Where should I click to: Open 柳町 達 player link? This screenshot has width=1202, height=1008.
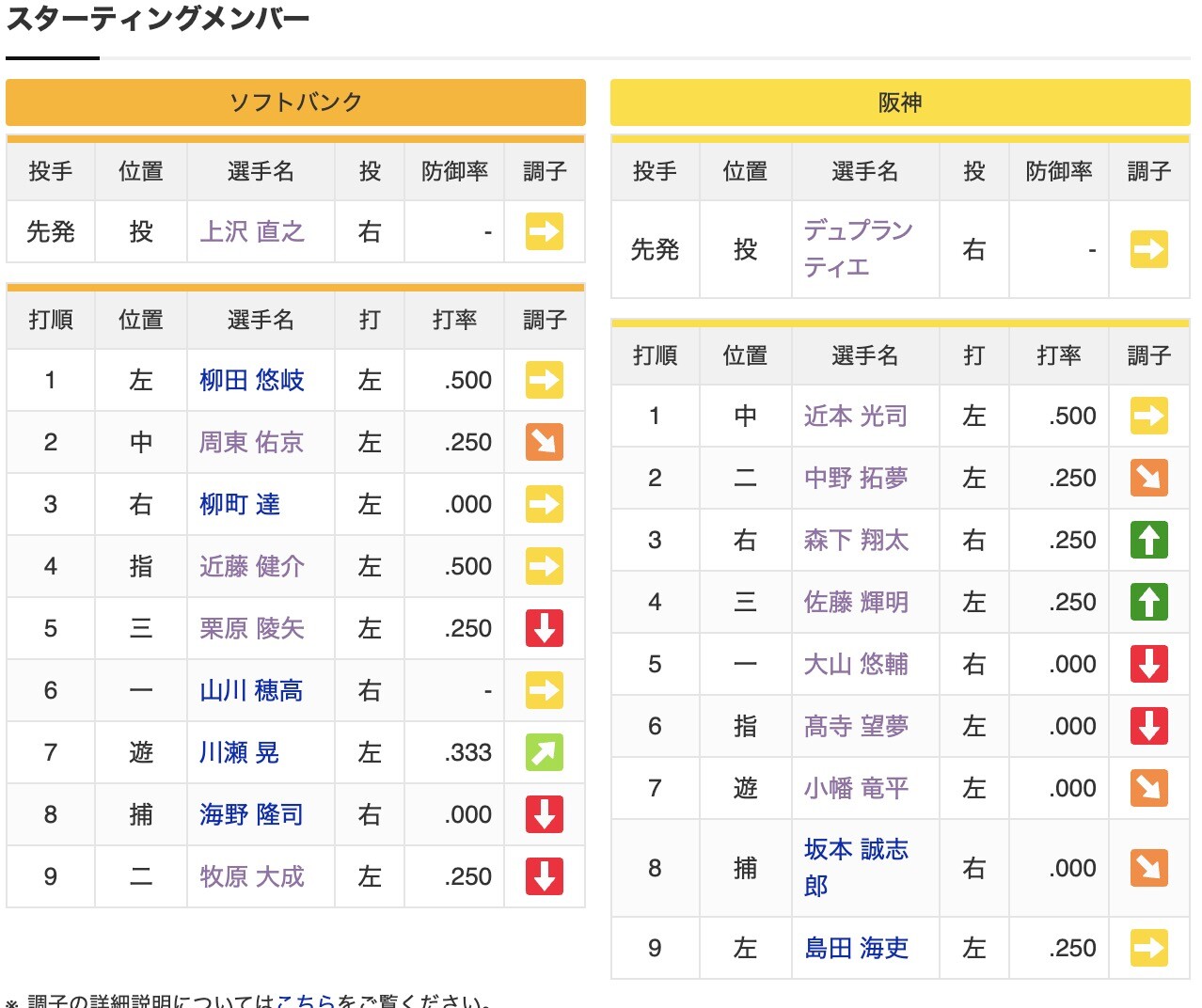[x=240, y=504]
